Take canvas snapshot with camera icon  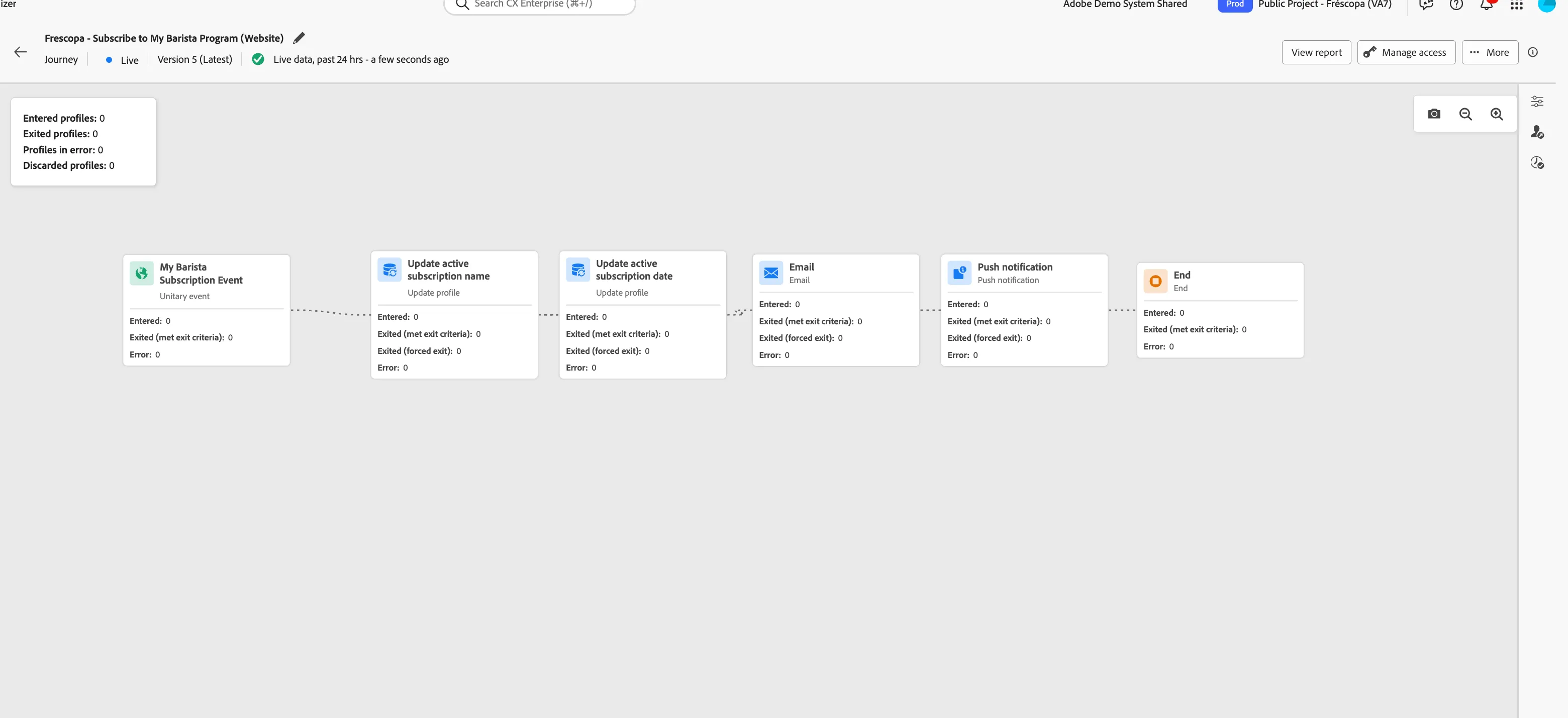[x=1434, y=114]
